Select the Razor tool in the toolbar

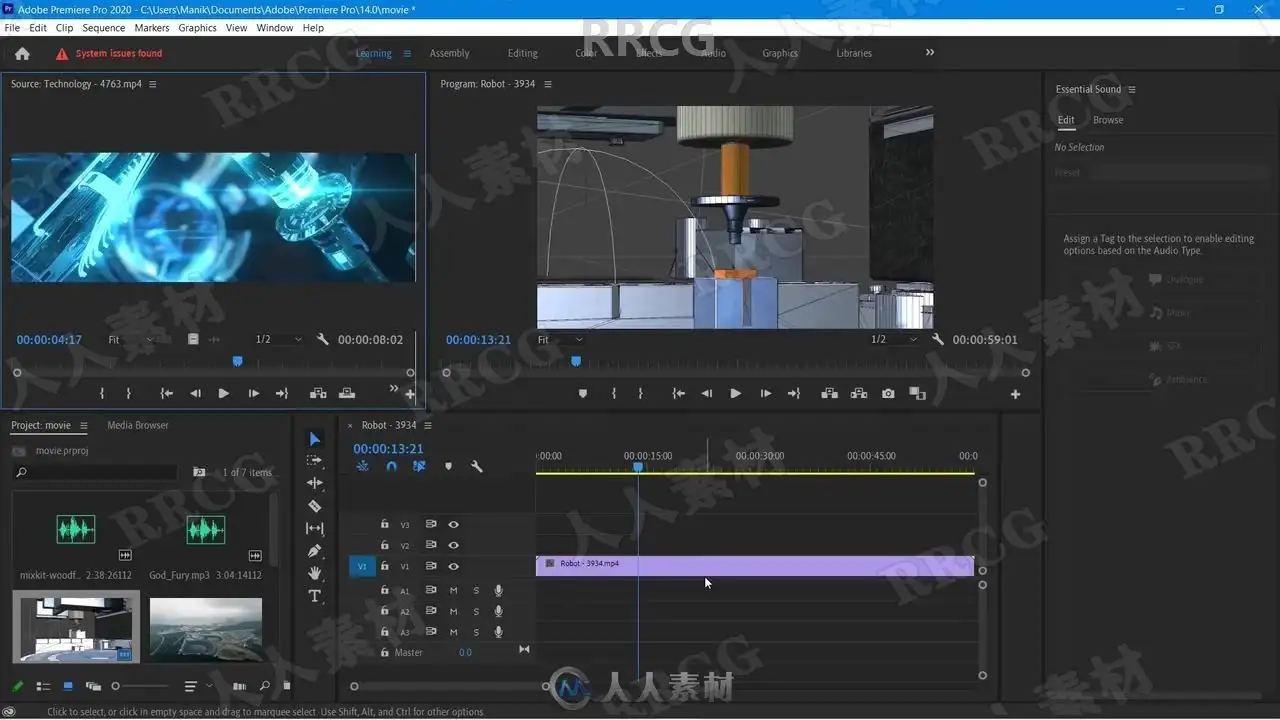click(x=314, y=506)
